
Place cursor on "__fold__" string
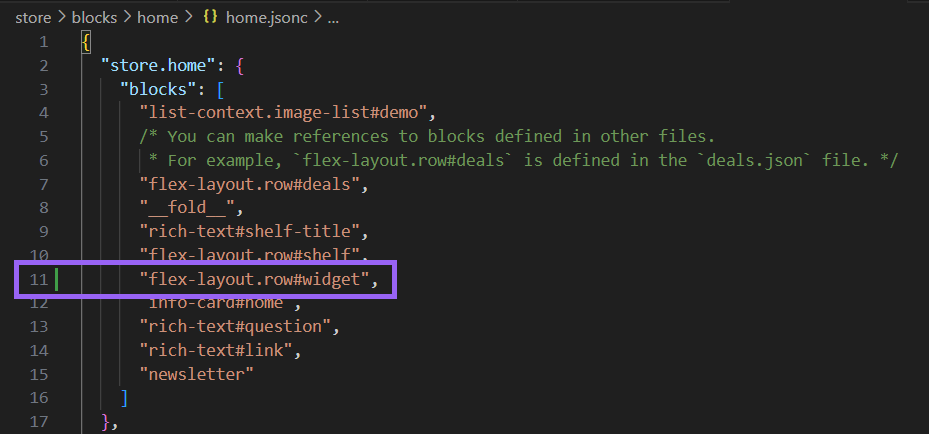tap(192, 208)
